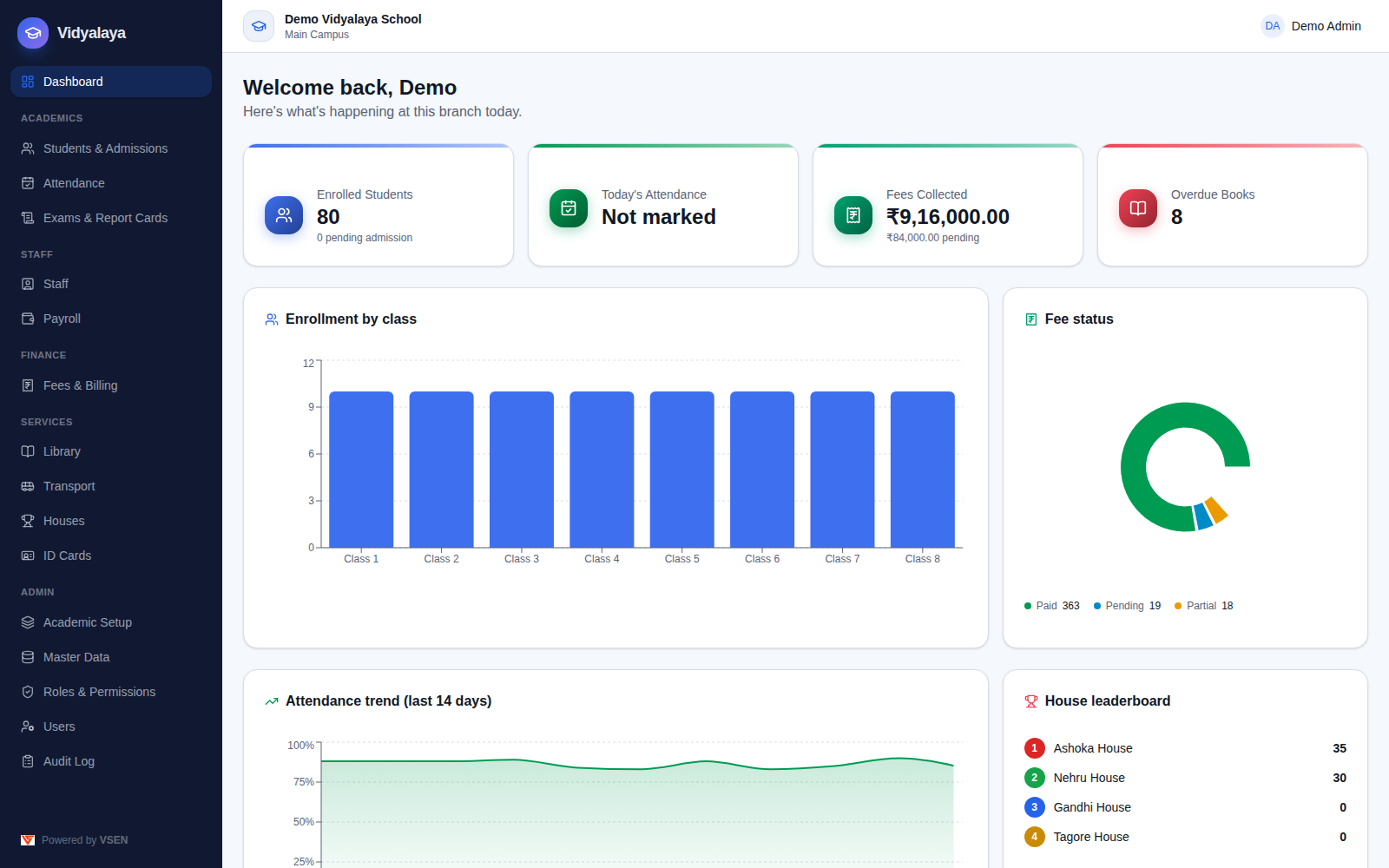Click the Payroll wallet icon

tap(28, 319)
